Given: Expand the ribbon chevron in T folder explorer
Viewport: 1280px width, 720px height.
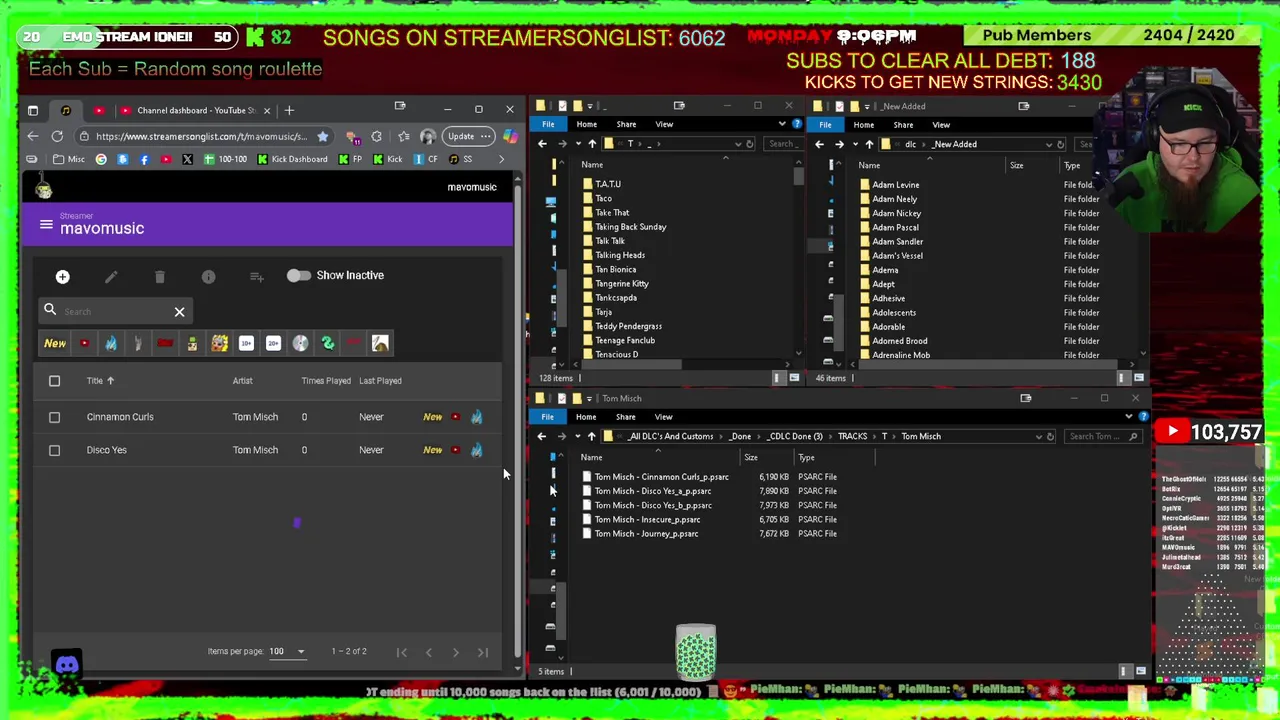Looking at the screenshot, I should [782, 124].
